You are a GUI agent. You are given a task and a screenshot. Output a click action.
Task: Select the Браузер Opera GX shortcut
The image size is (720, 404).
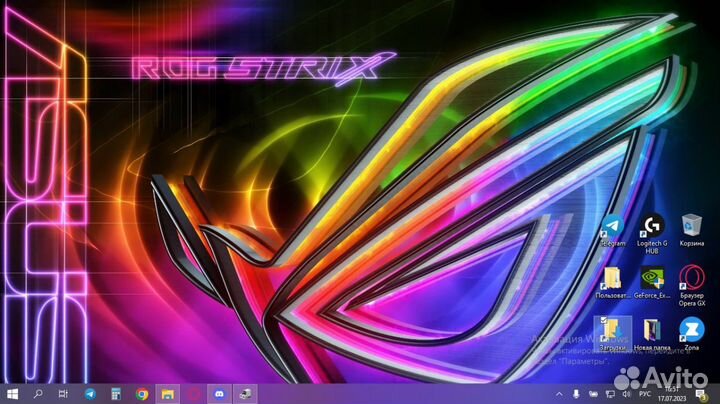pos(692,286)
